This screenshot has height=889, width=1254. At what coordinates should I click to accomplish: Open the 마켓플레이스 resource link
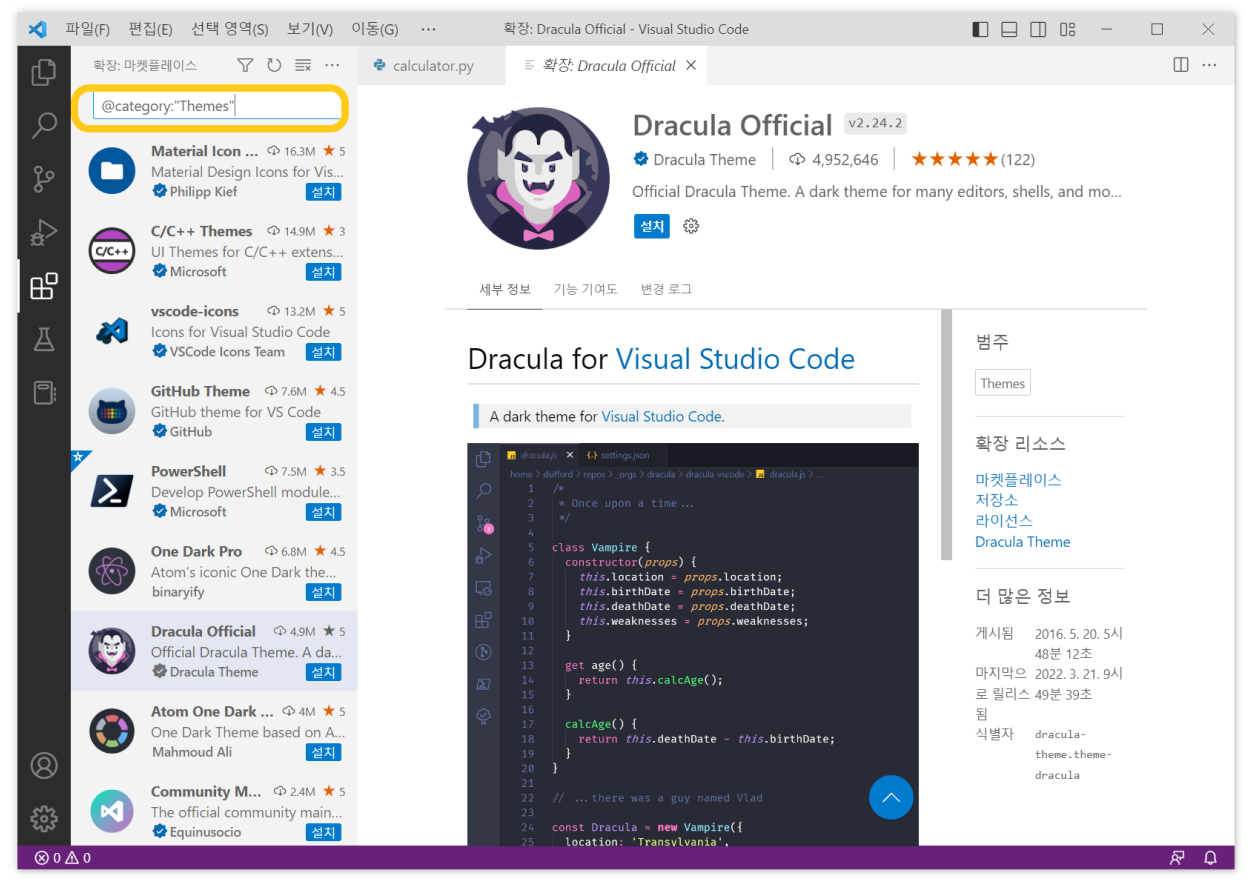1018,479
